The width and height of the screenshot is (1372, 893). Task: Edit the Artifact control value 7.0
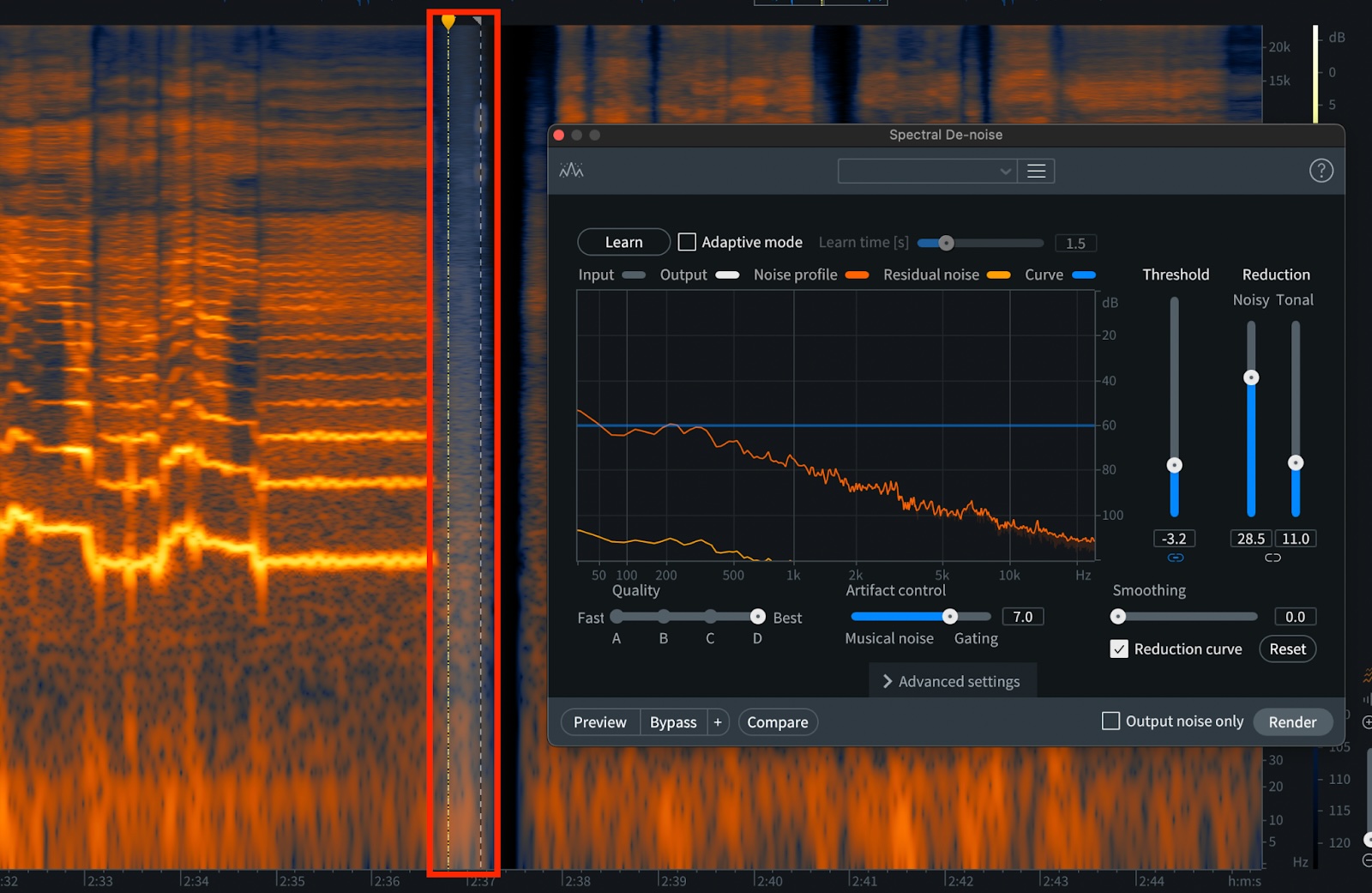[1023, 617]
